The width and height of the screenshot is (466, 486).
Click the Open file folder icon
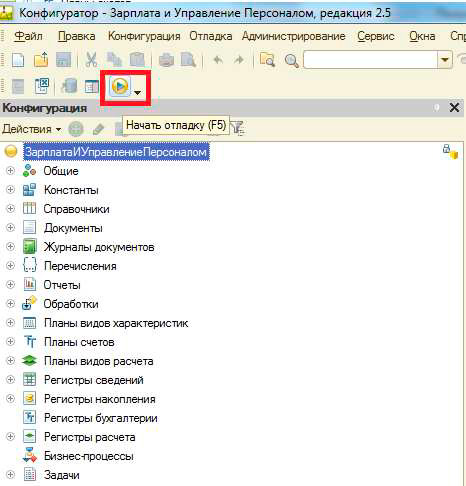[x=41, y=60]
